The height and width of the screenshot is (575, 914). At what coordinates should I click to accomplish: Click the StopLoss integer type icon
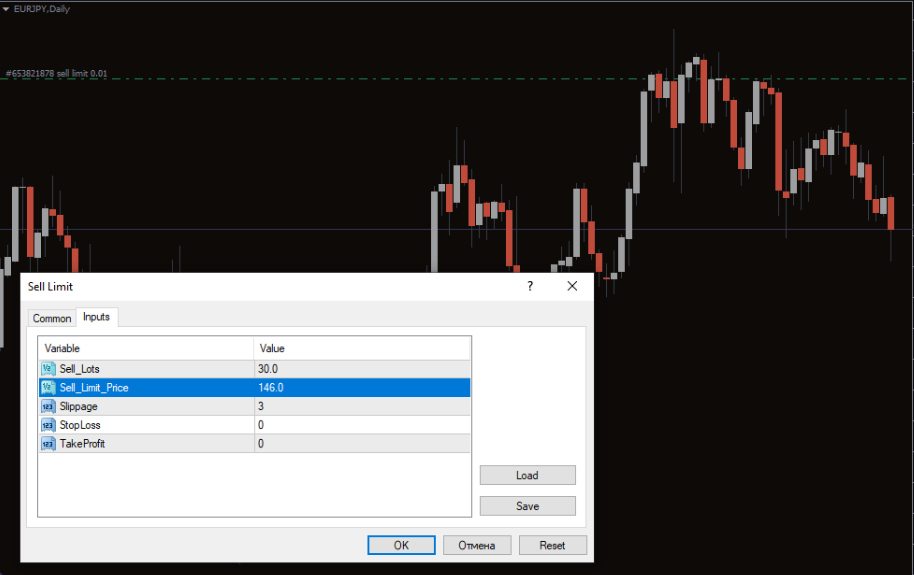48,425
